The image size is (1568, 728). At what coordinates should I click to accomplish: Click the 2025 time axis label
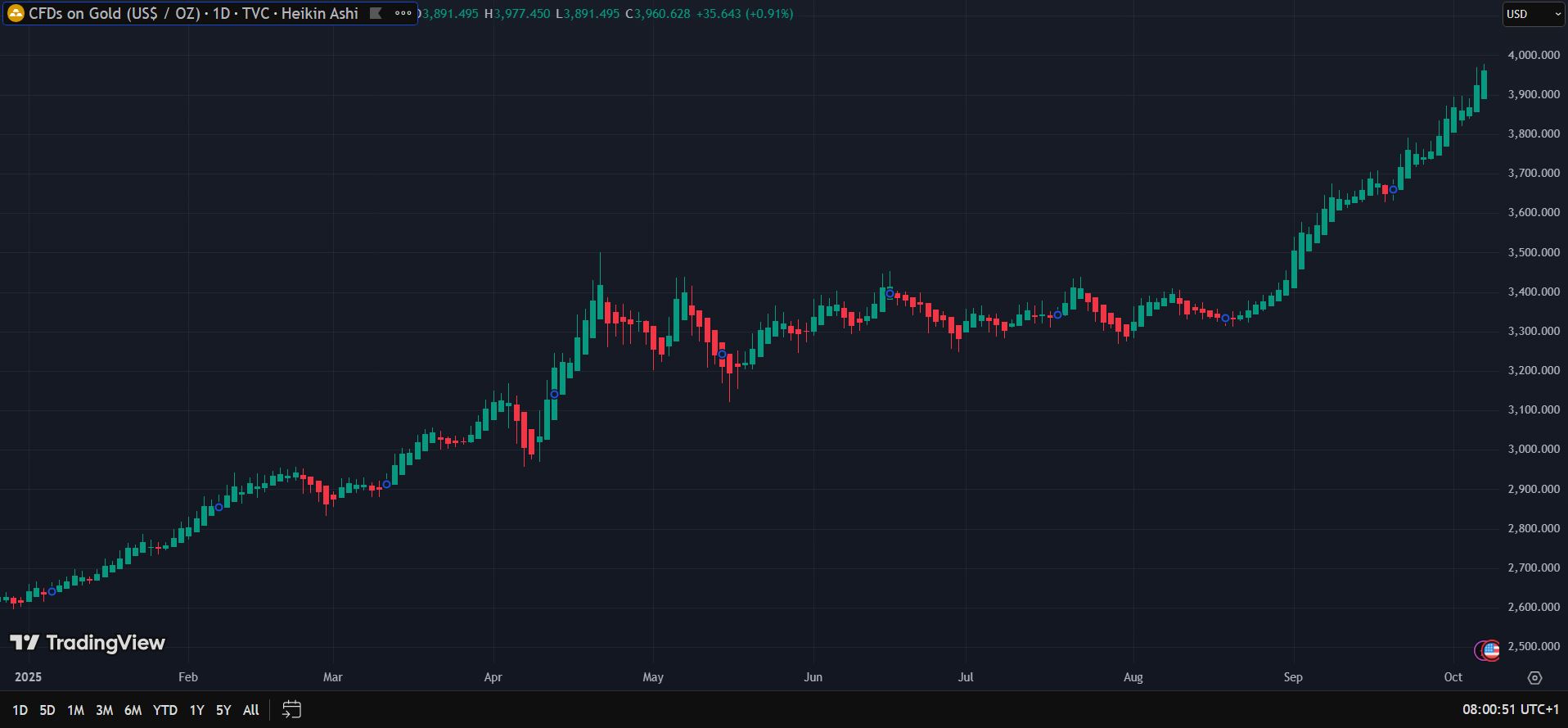(x=29, y=677)
